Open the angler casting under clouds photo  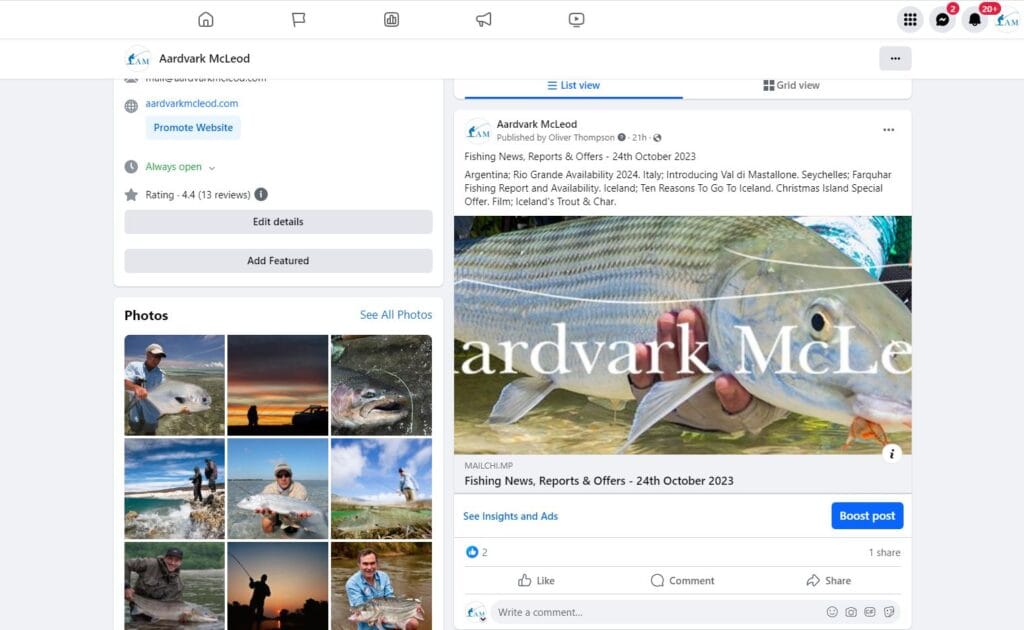(381, 488)
